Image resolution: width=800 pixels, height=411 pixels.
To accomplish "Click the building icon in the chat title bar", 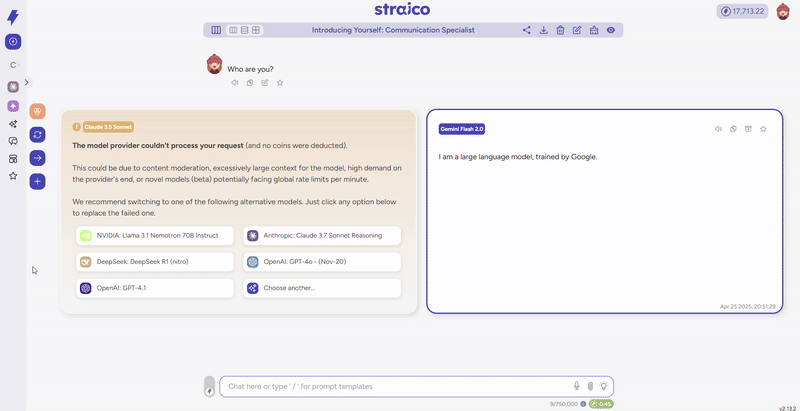I will click(x=594, y=30).
